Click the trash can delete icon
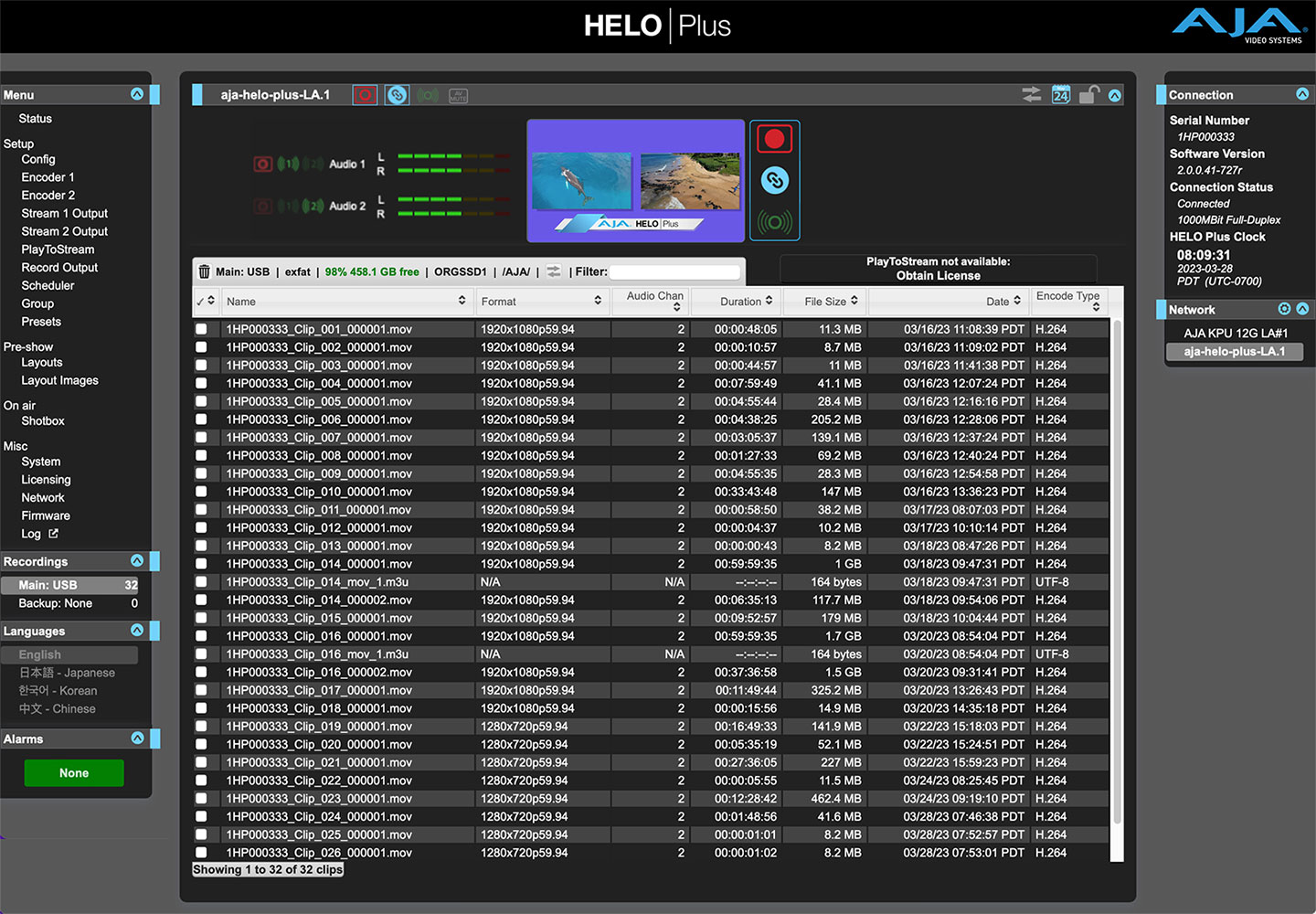Image resolution: width=1316 pixels, height=914 pixels. pos(205,271)
